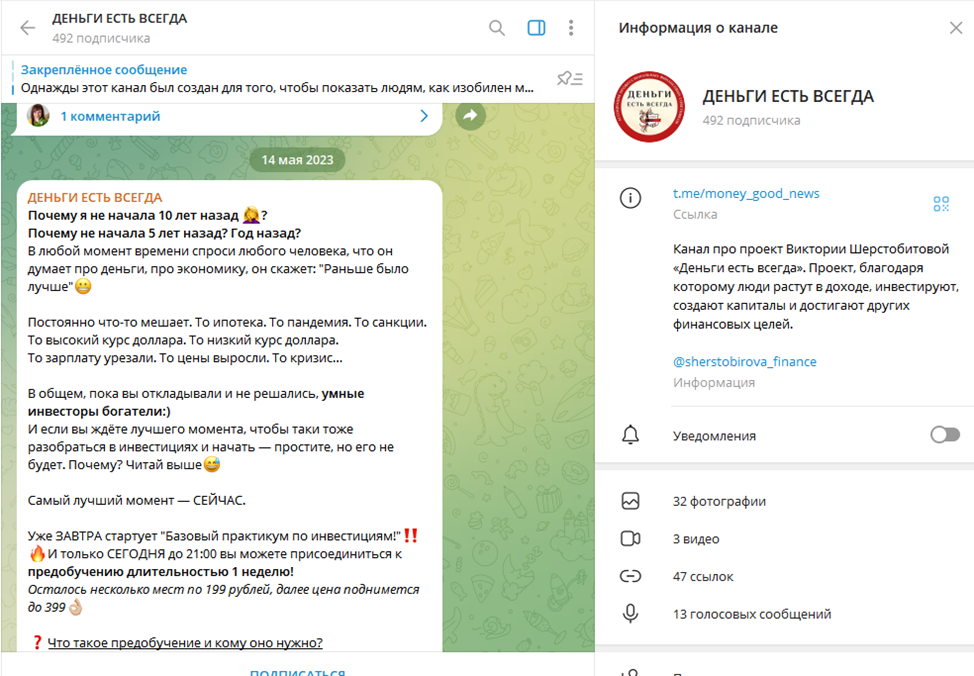Expand the 1 комментарий chevron arrow
This screenshot has height=676, width=974.
coord(424,116)
